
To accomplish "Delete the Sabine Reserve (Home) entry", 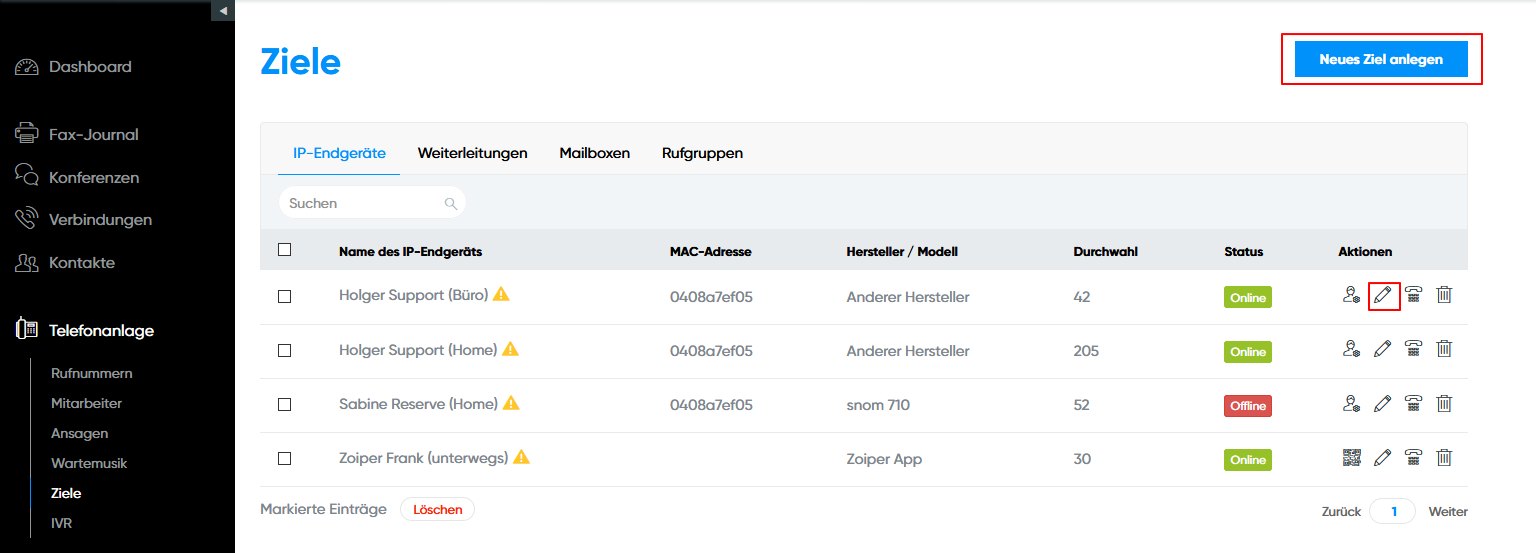I will point(1444,404).
